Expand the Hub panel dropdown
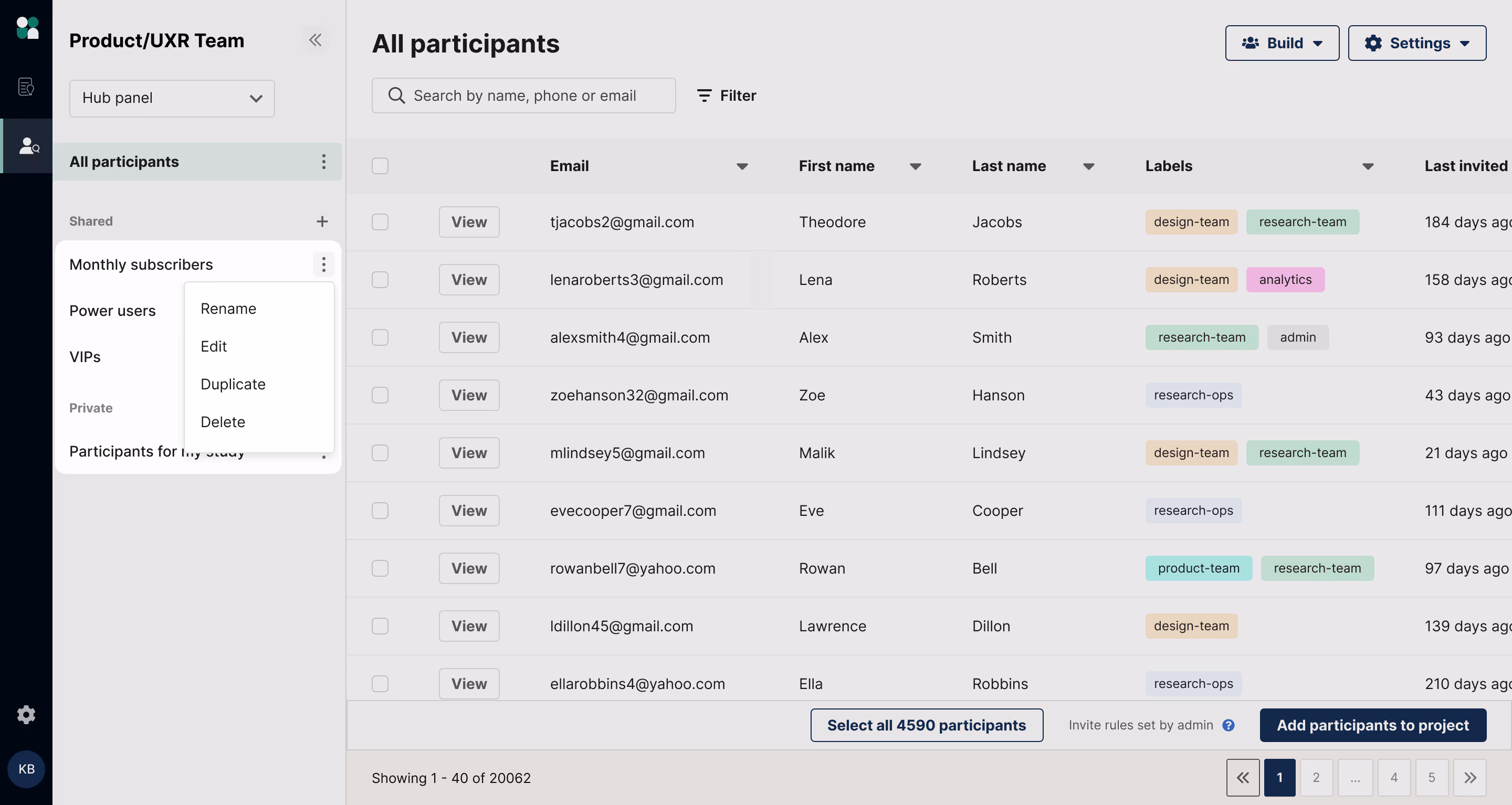This screenshot has height=805, width=1512. pos(172,98)
